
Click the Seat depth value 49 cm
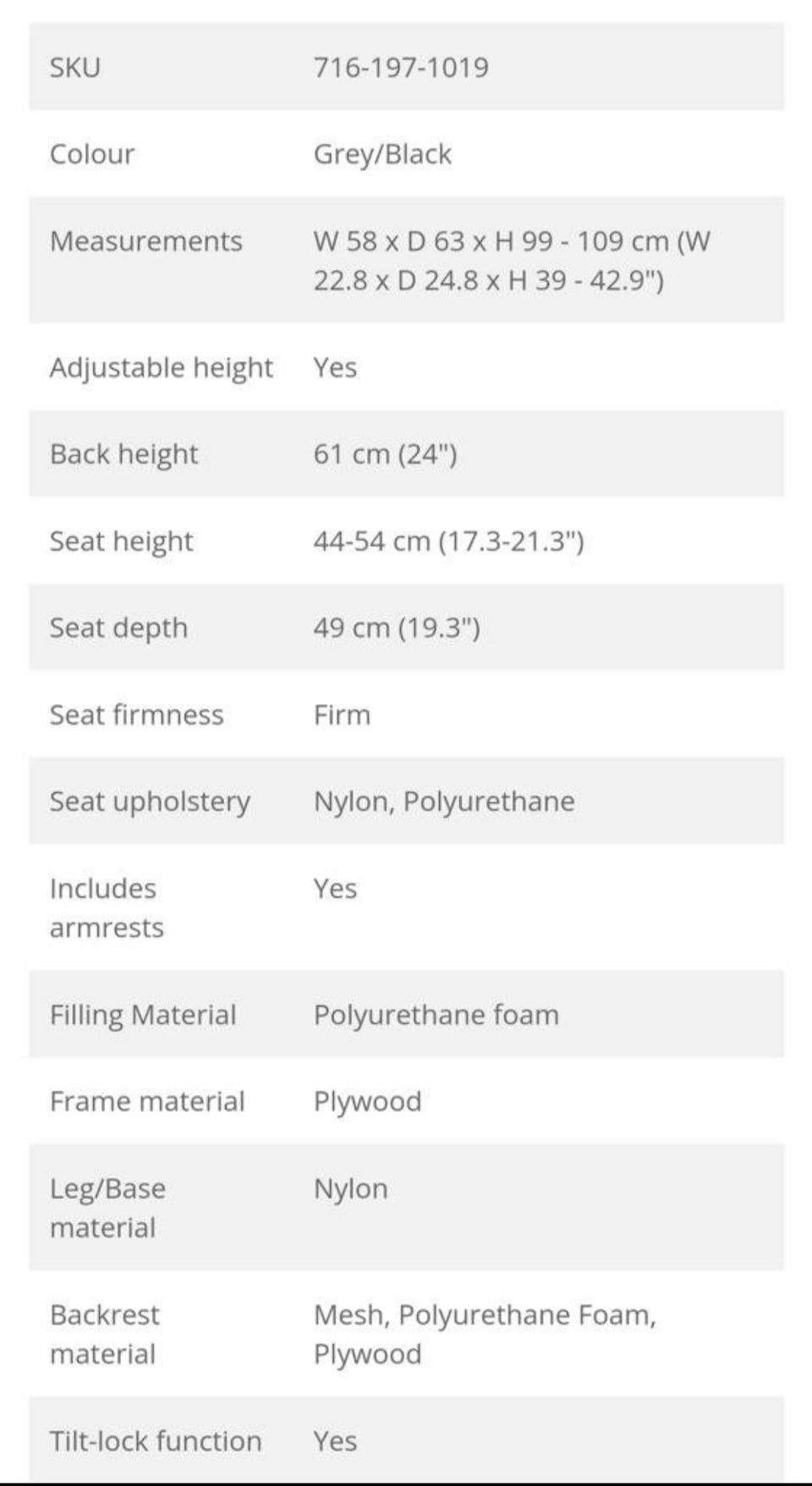pos(397,628)
